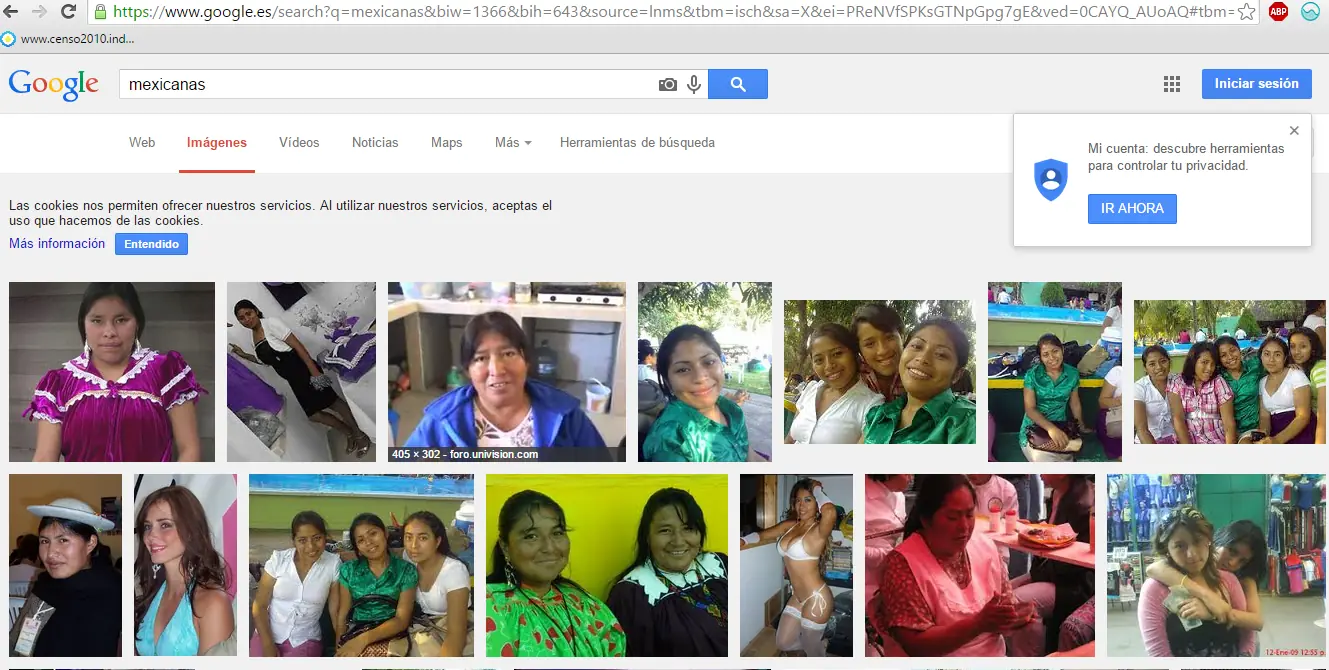
Task: Switch to the Web tab
Action: coord(142,143)
